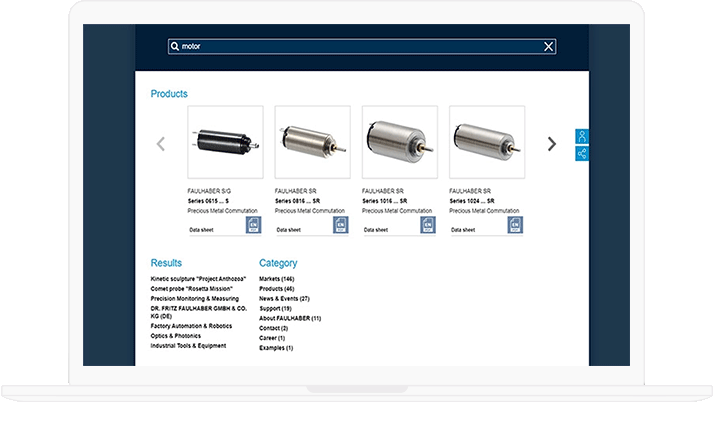Open result Precision Monitoring & Measuring

[x=195, y=299]
